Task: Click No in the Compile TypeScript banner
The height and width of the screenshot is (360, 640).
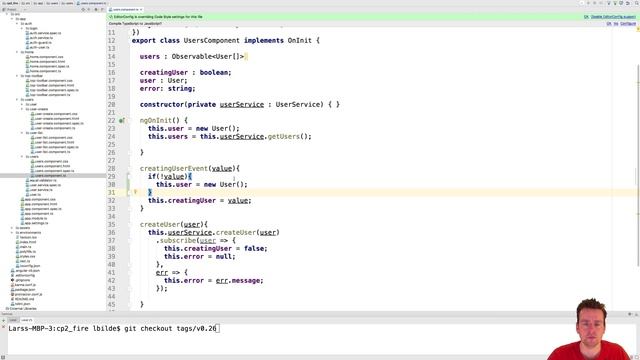Action: [x=616, y=24]
